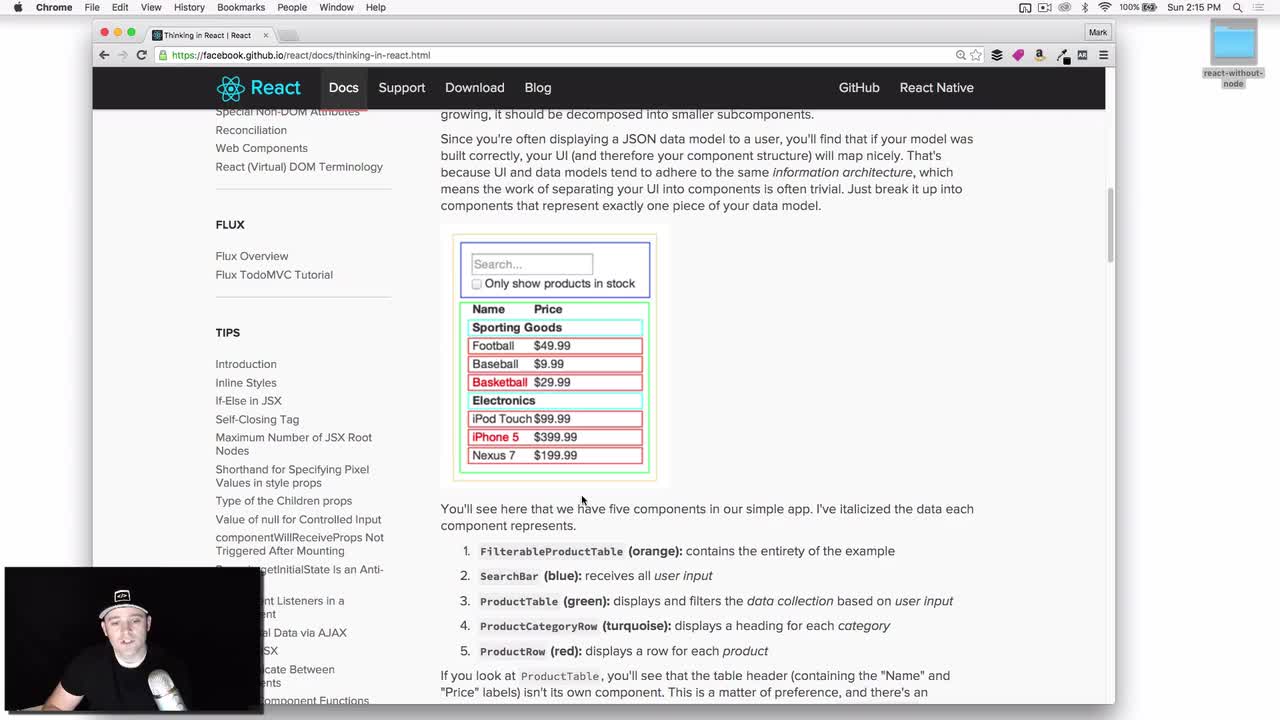Viewport: 1280px width, 720px height.
Task: Open the Buffer stacked-layers extension
Action: point(997,55)
